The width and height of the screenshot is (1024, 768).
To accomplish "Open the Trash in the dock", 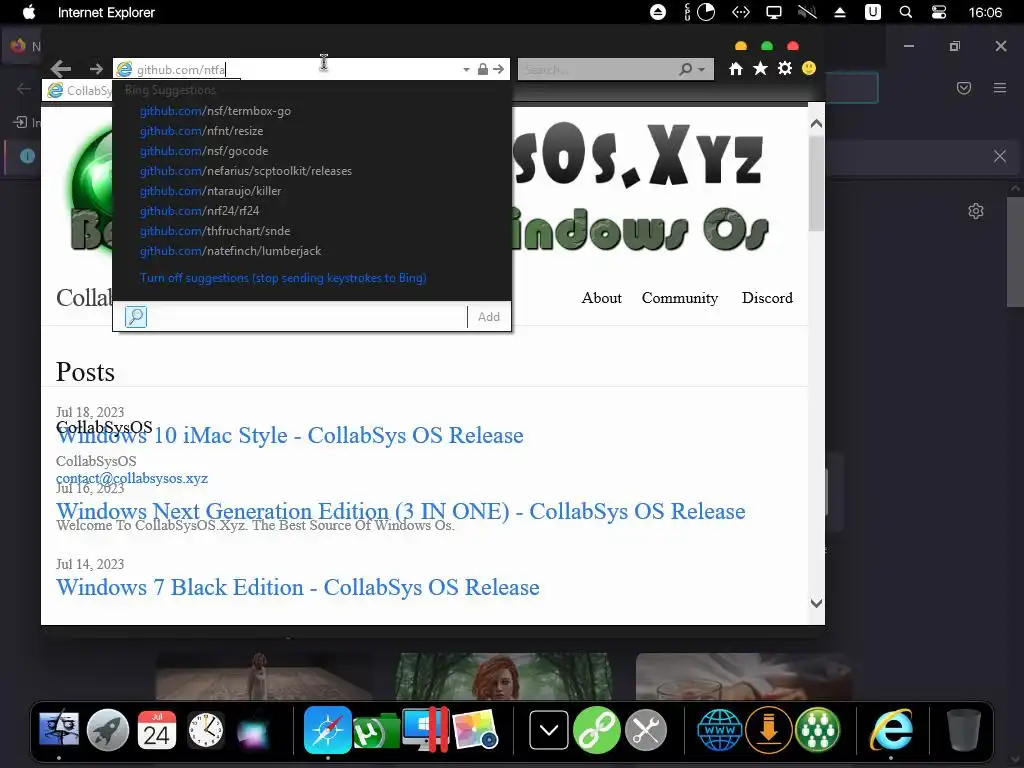I will tap(963, 729).
